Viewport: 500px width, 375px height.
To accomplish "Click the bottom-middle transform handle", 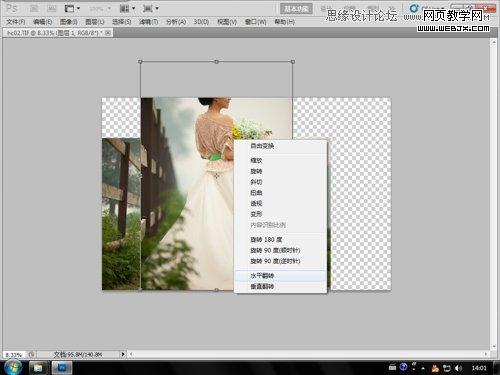I will point(217,290).
